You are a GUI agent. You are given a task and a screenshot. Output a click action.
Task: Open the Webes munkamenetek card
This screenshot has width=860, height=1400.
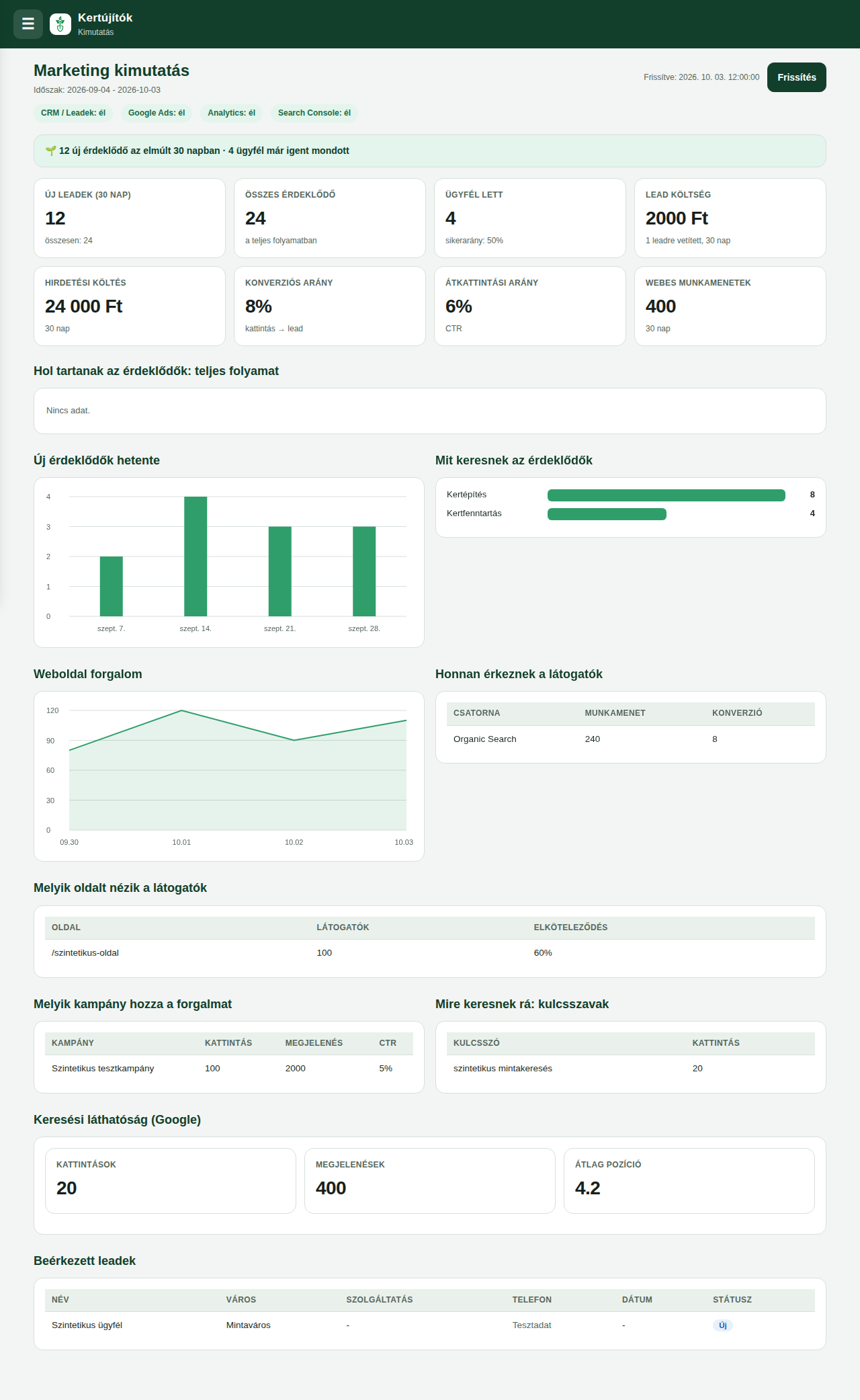730,306
